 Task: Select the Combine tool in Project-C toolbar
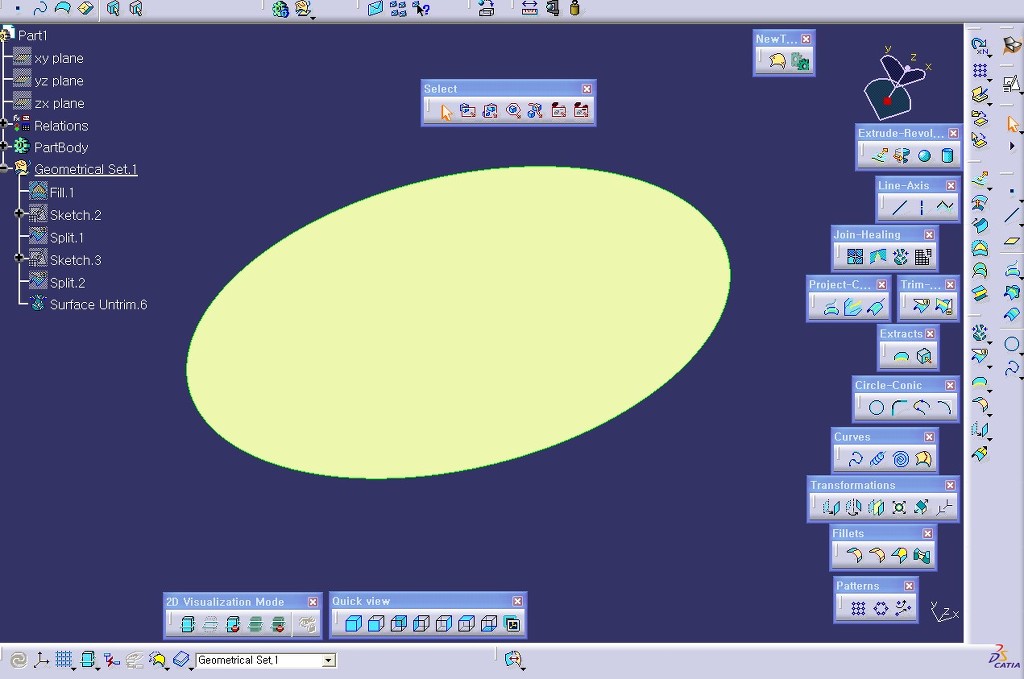(853, 307)
